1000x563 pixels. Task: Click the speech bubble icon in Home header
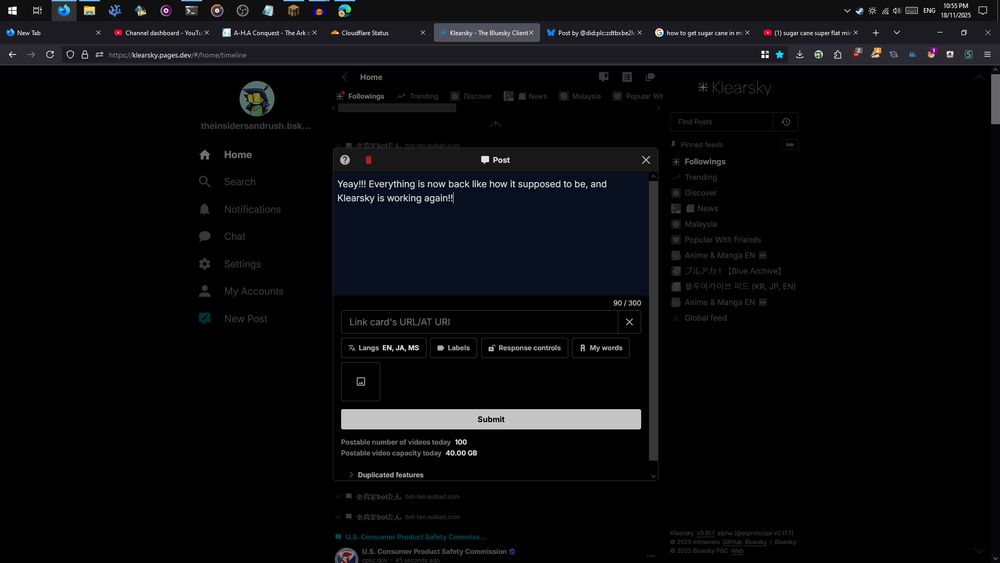pos(603,77)
